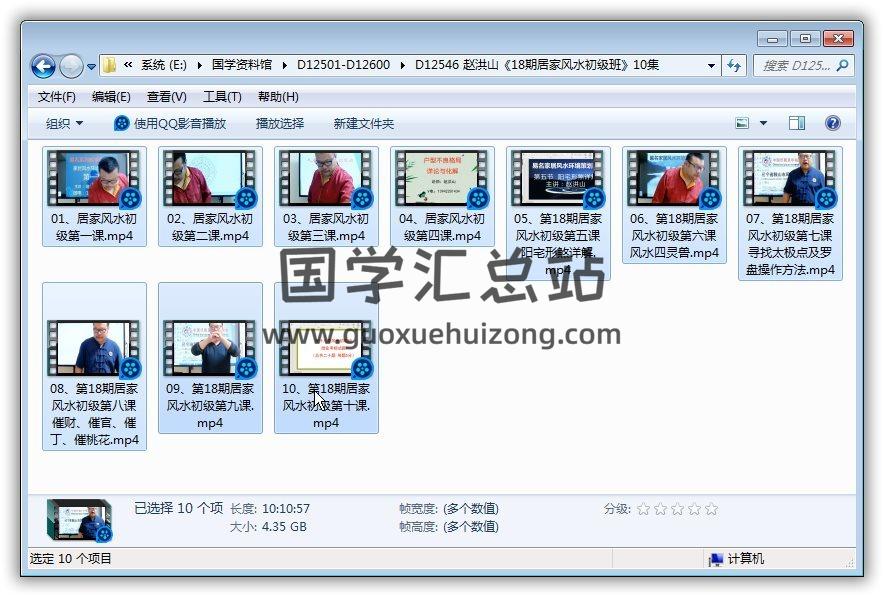The image size is (884, 597).
Task: Click D12546 赵洪山 breadcrumb segment
Action: point(537,65)
